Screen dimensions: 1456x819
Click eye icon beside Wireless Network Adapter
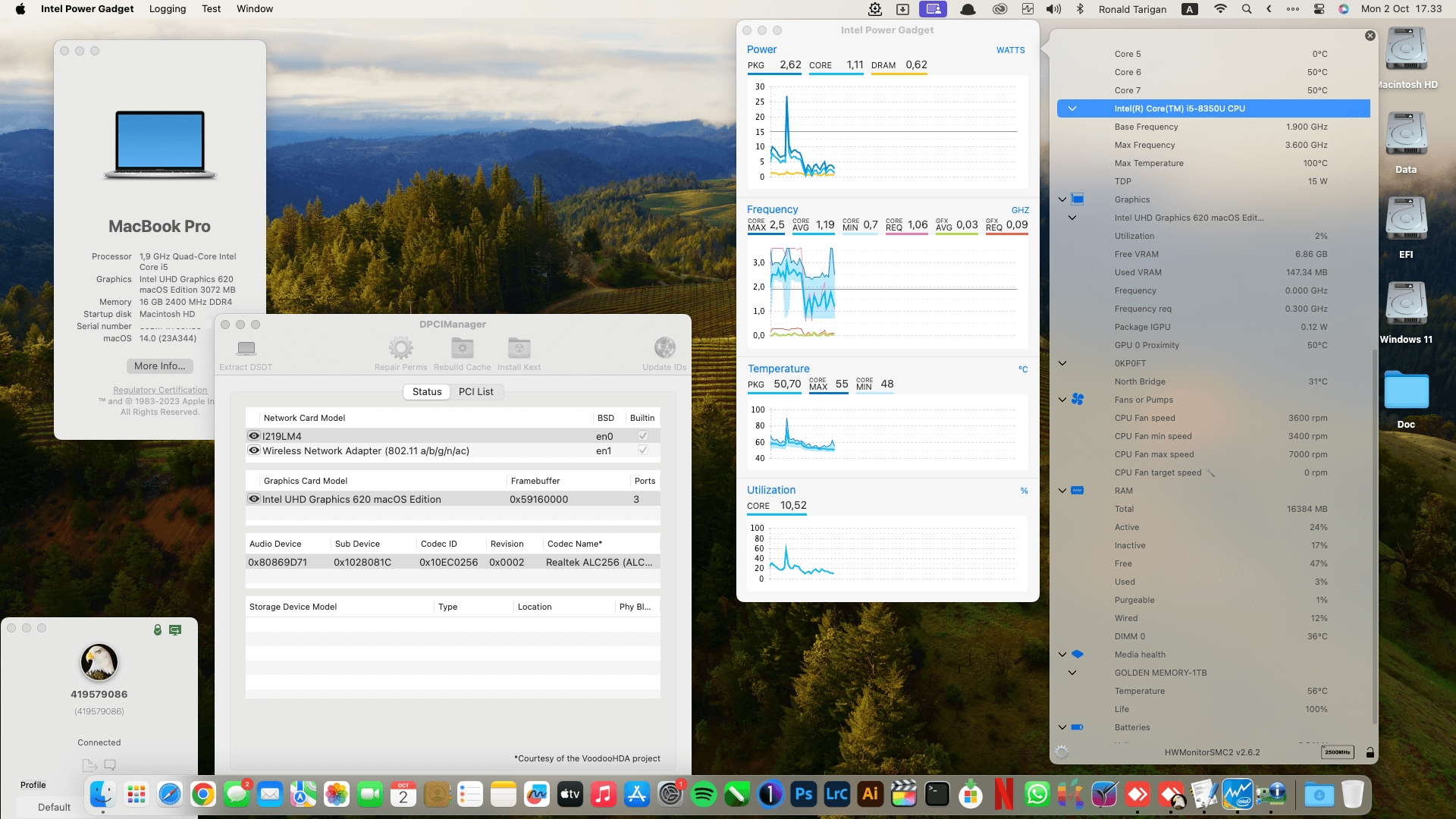[x=254, y=450]
